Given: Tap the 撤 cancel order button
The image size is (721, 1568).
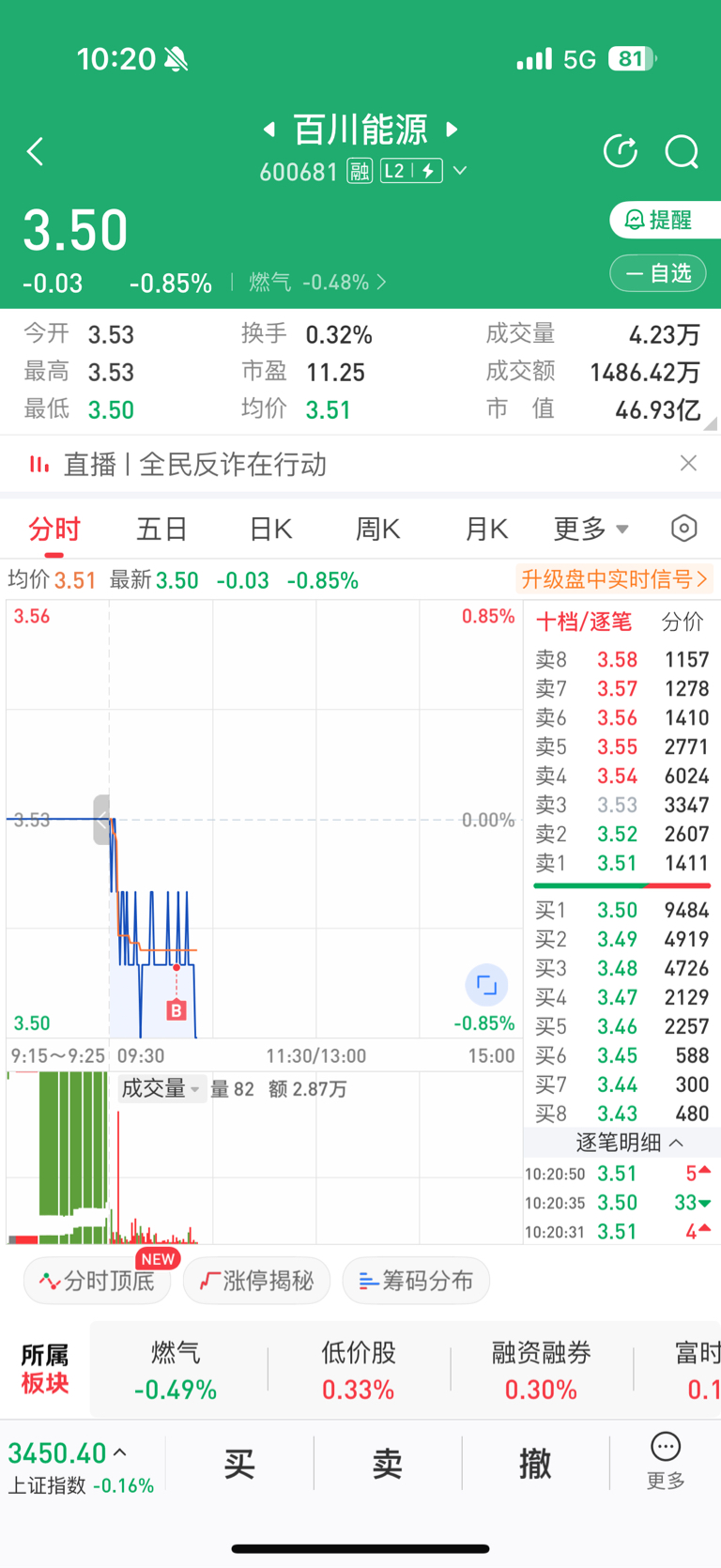Looking at the screenshot, I should [535, 1463].
